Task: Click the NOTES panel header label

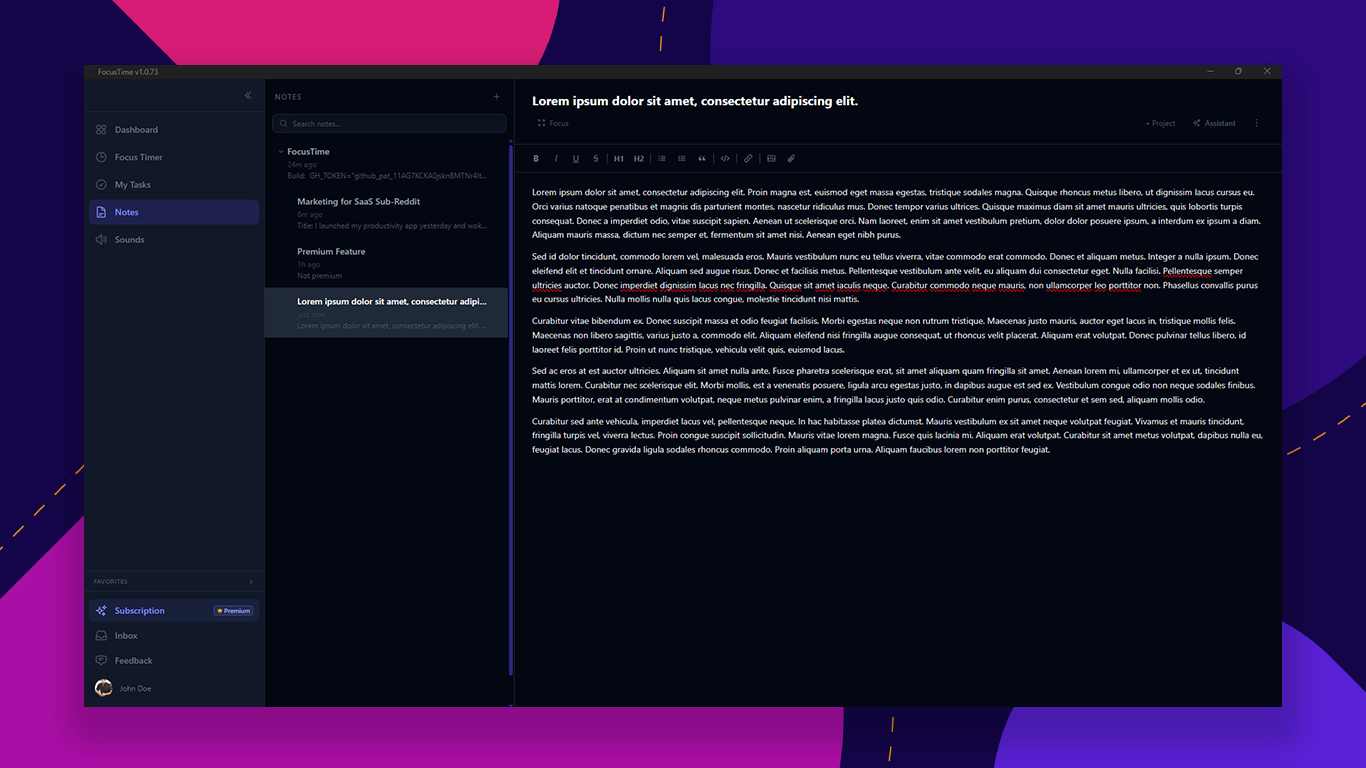Action: pos(288,97)
